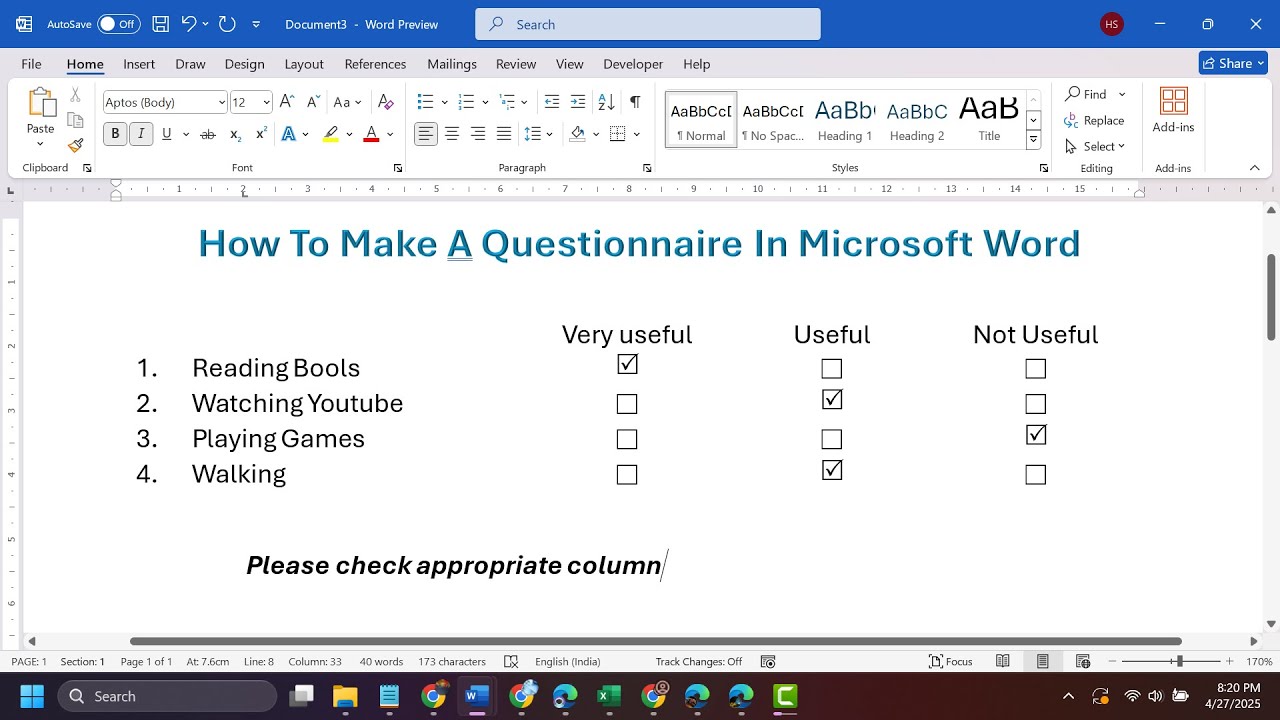Open the Select dropdown in Editing
Image resolution: width=1280 pixels, height=720 pixels.
coord(1096,146)
